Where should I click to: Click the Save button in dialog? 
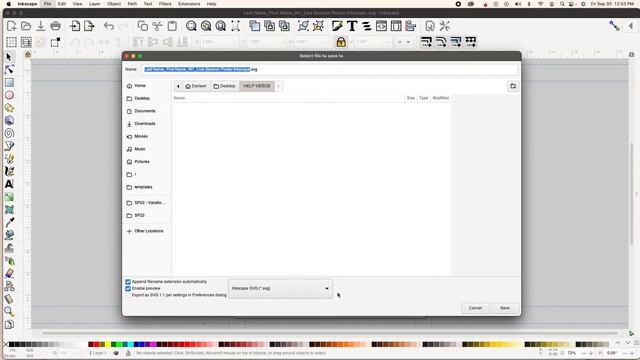pos(505,308)
